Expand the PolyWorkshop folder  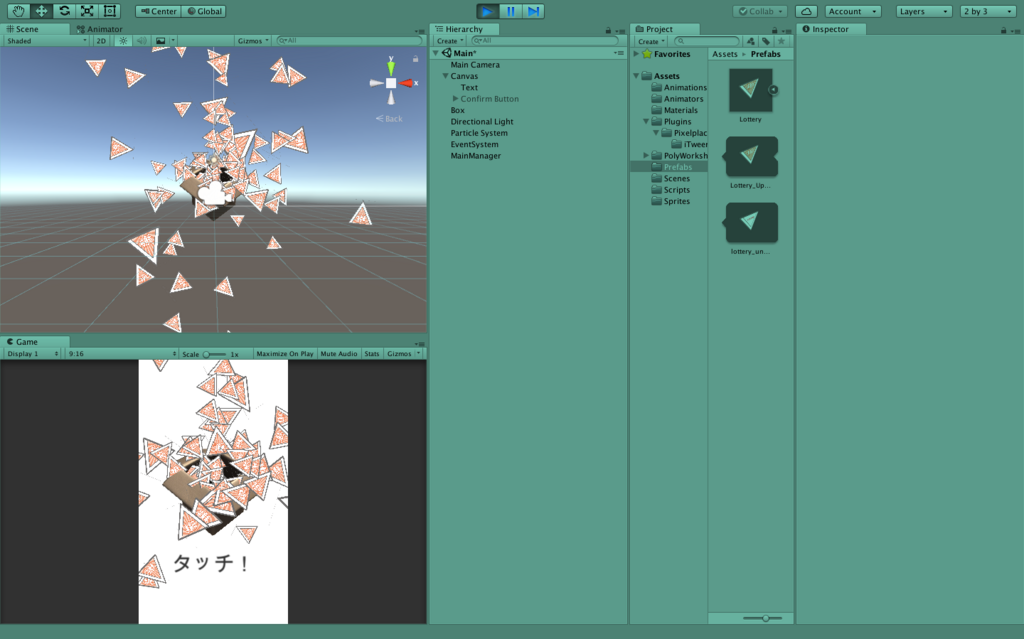646,156
